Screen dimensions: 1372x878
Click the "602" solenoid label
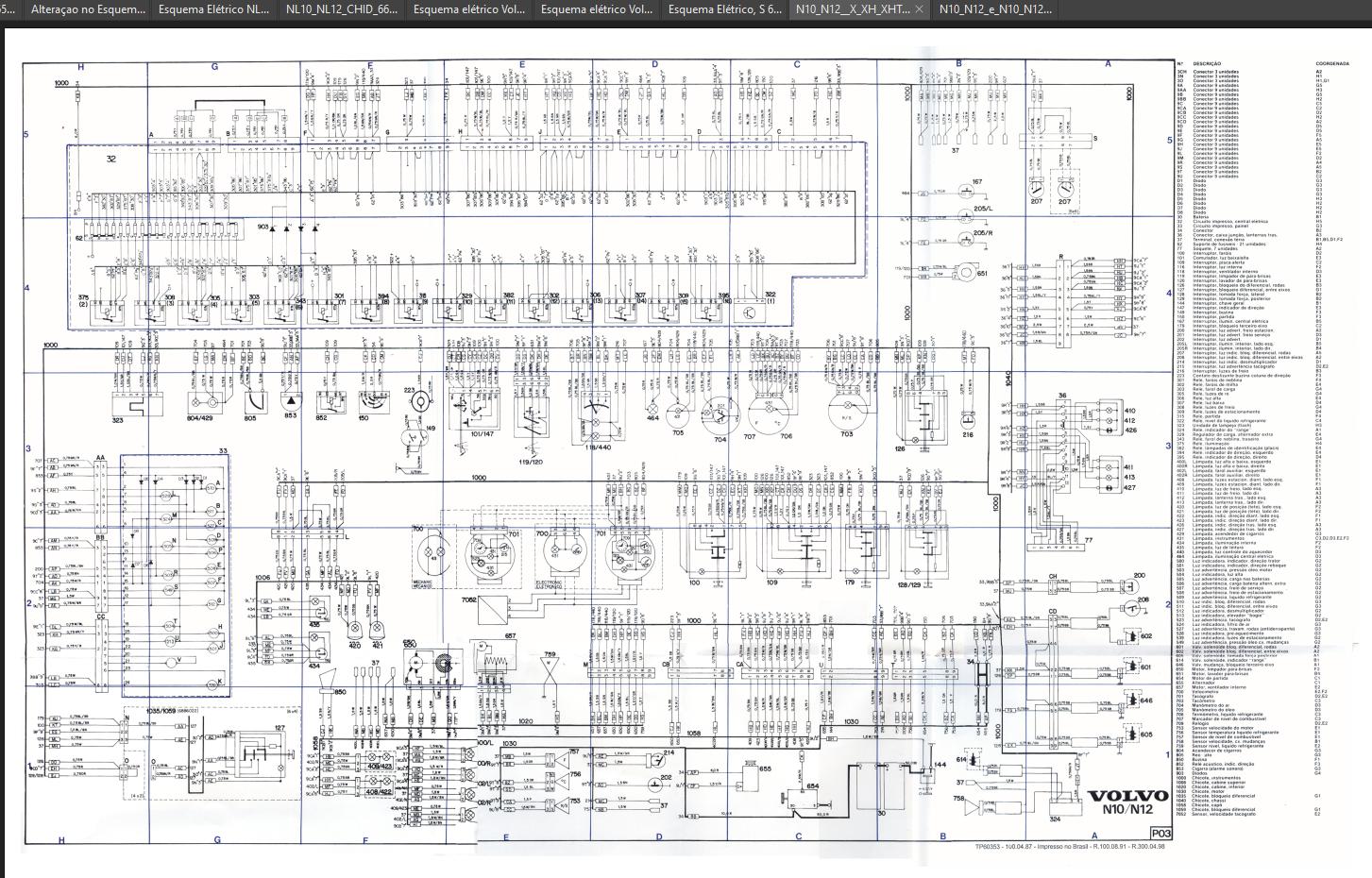[x=1146, y=636]
